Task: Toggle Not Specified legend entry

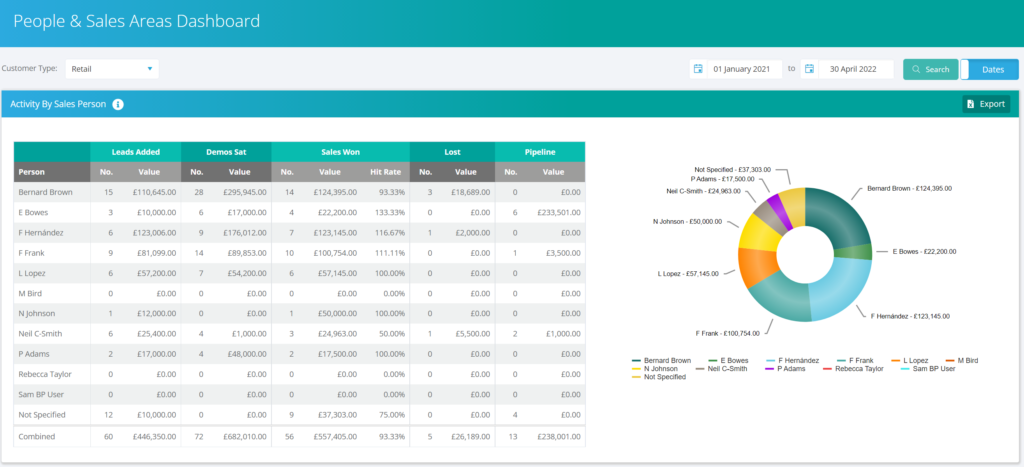Action: coord(661,376)
